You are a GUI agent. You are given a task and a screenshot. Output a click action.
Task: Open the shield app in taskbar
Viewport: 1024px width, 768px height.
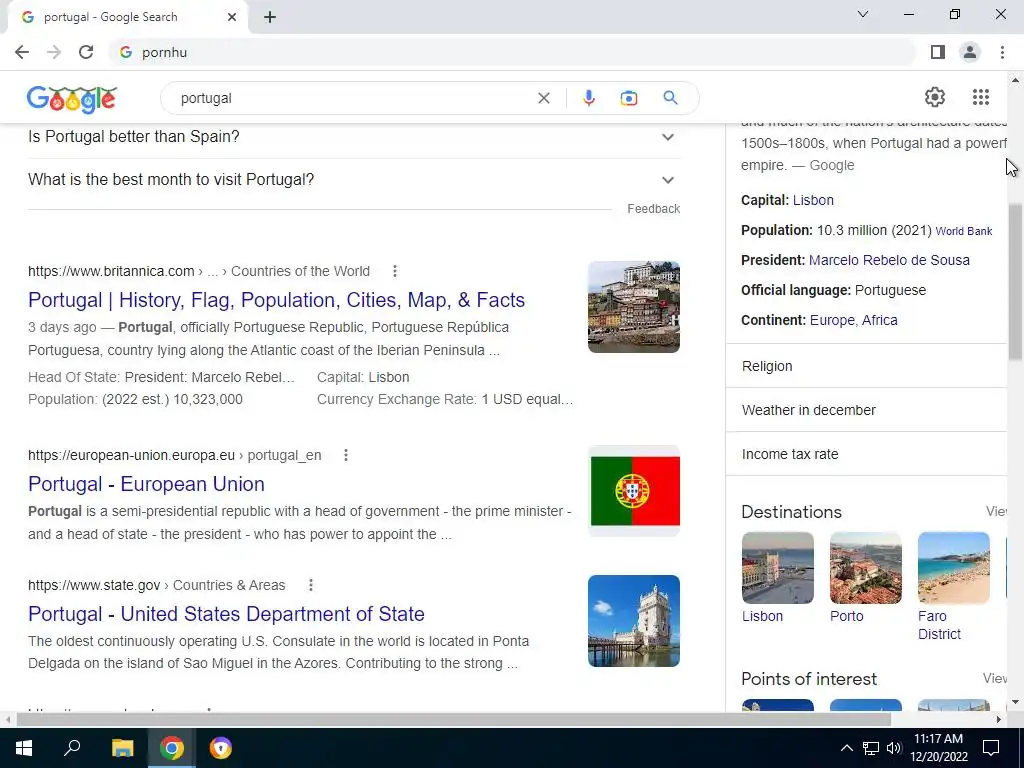pos(221,748)
